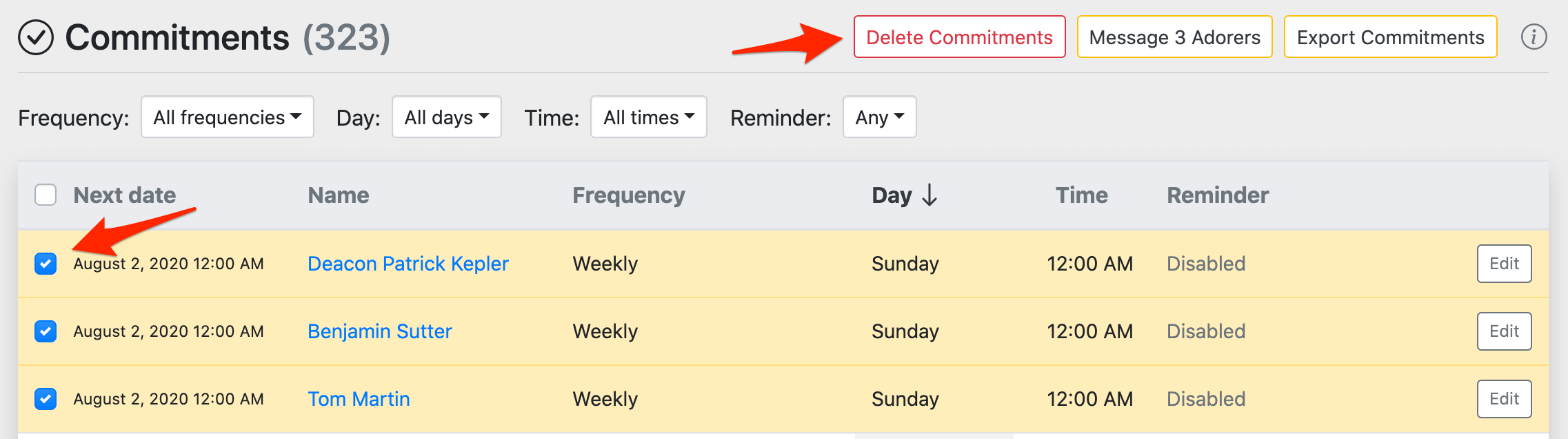Click the info icon beside Export Commitments
The image size is (1568, 439).
(x=1534, y=37)
